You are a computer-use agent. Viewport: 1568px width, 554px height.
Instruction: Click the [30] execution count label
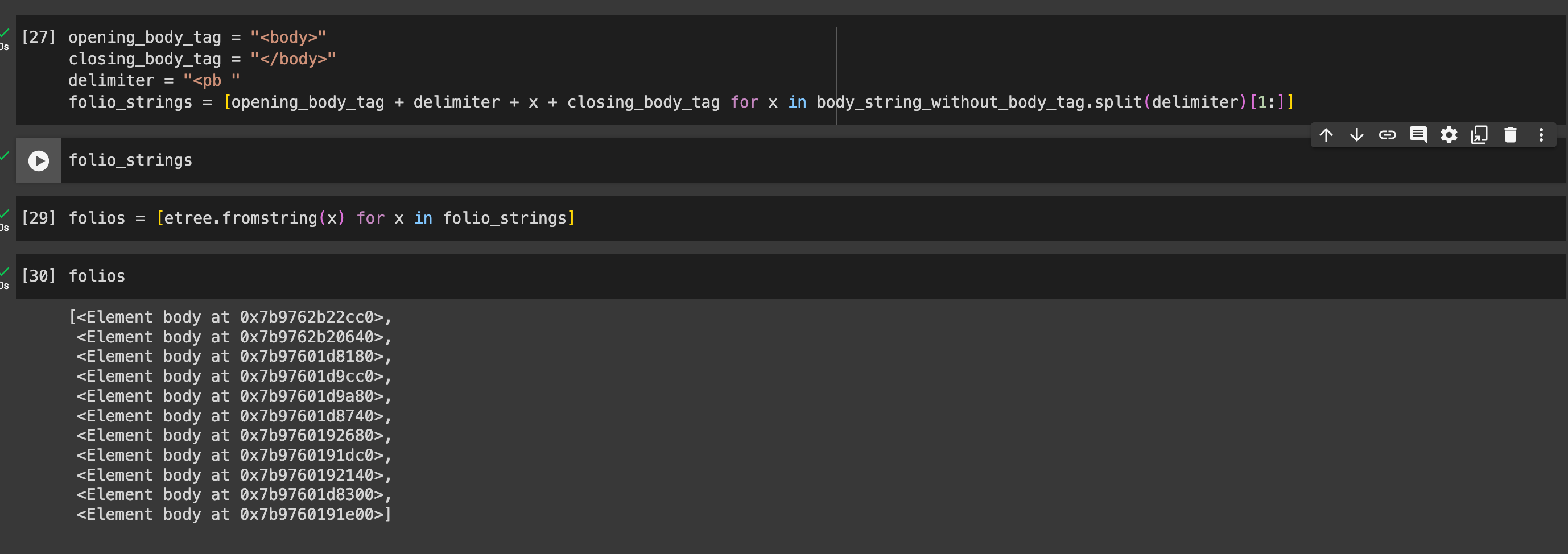[x=38, y=276]
